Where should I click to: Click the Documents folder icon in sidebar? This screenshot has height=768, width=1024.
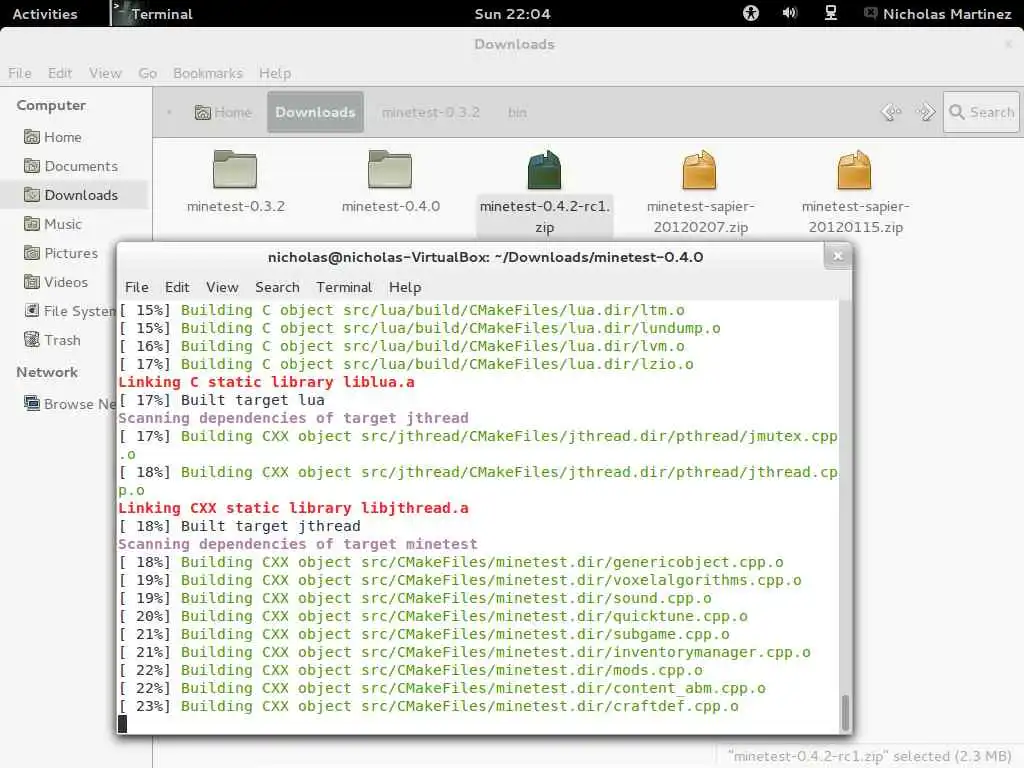pos(31,165)
